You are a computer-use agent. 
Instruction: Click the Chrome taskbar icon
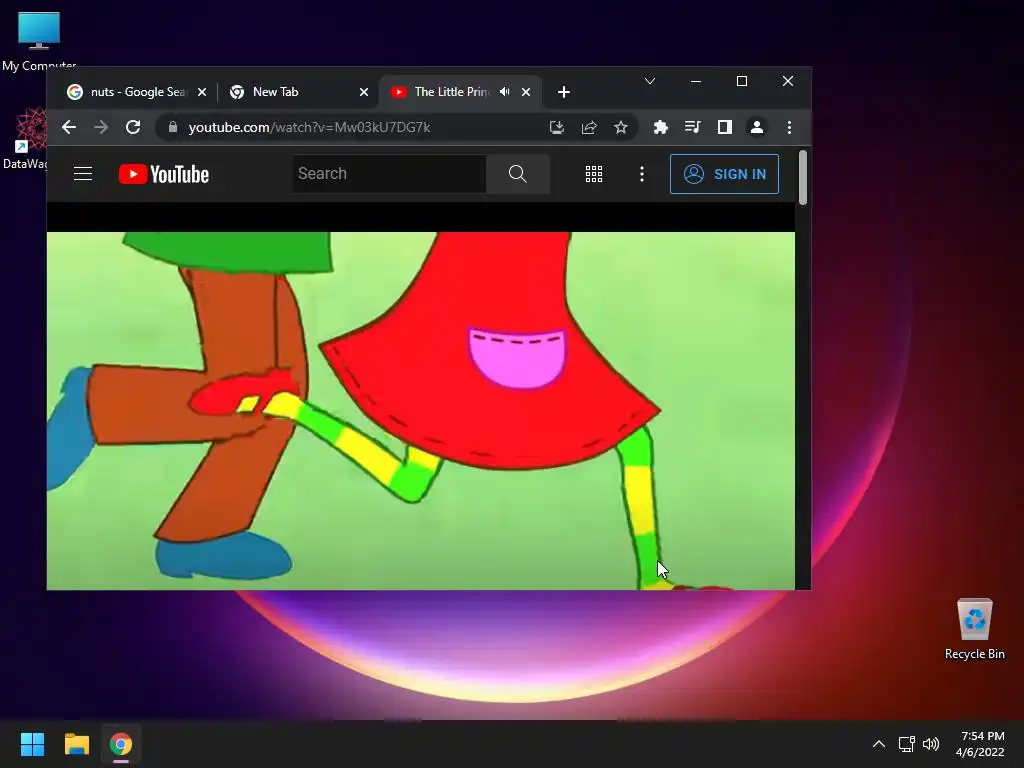(121, 744)
